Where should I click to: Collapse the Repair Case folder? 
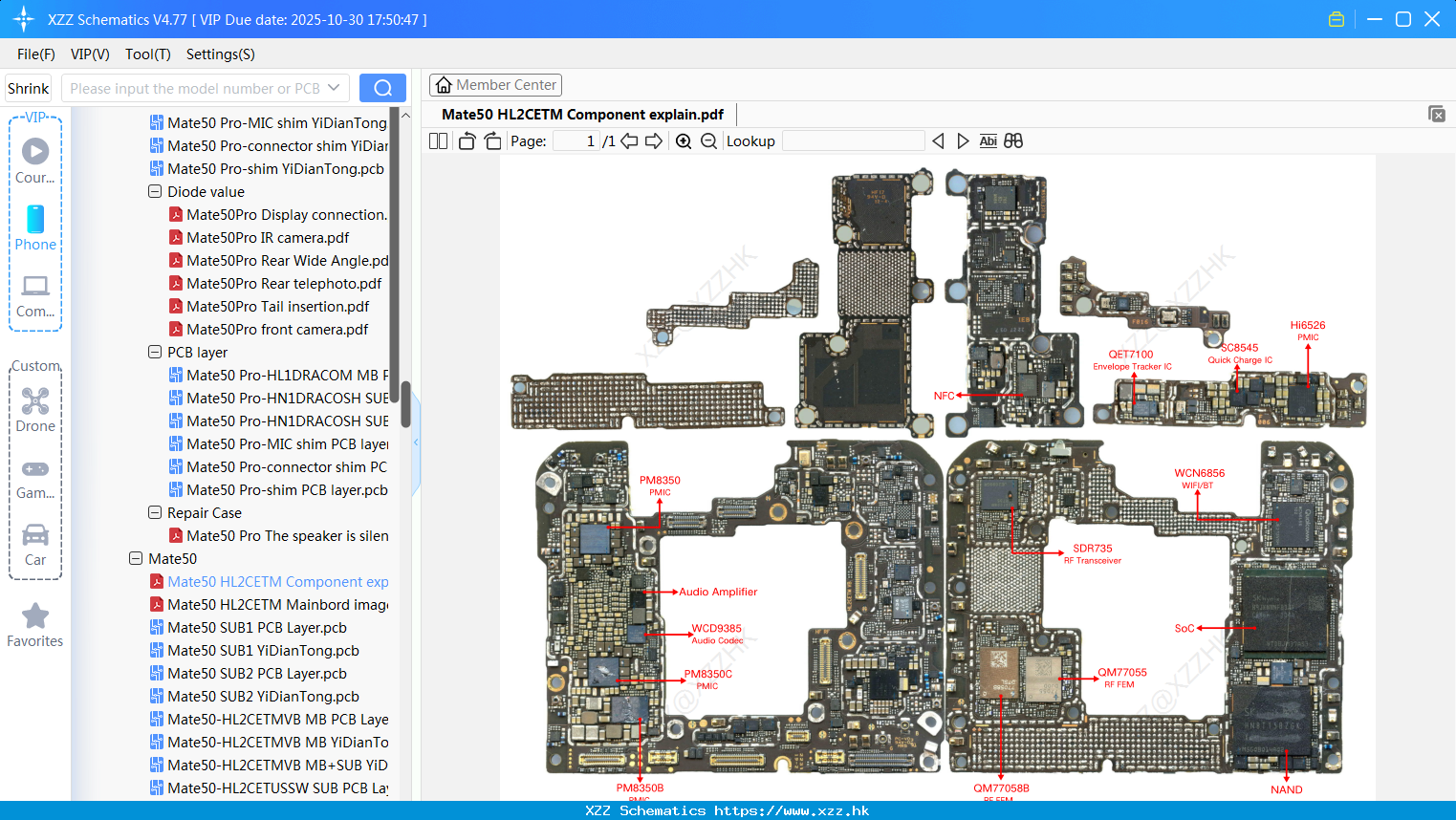[155, 512]
